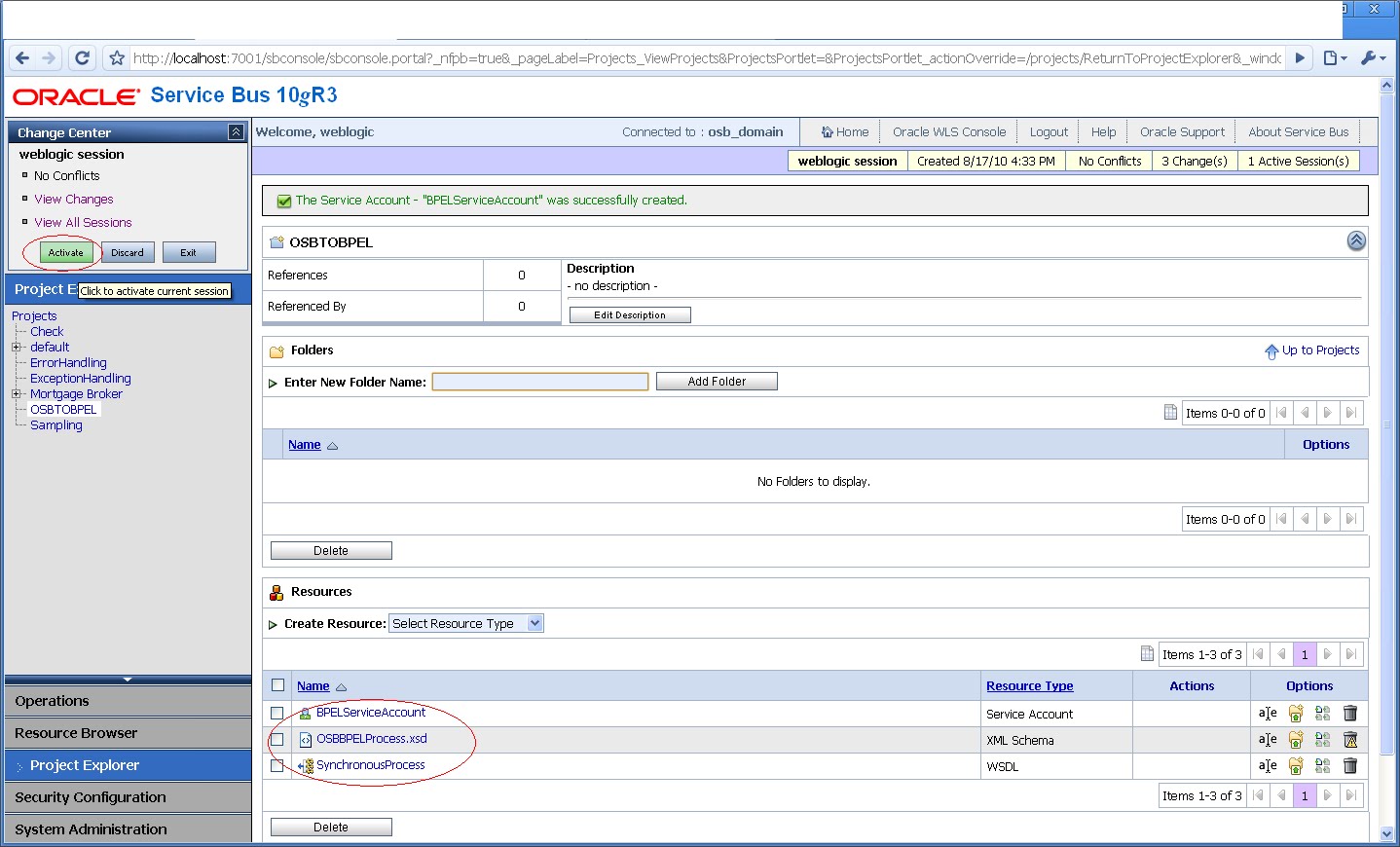Viewport: 1400px width, 847px height.
Task: Click Logout in top navigation
Action: click(x=1049, y=131)
